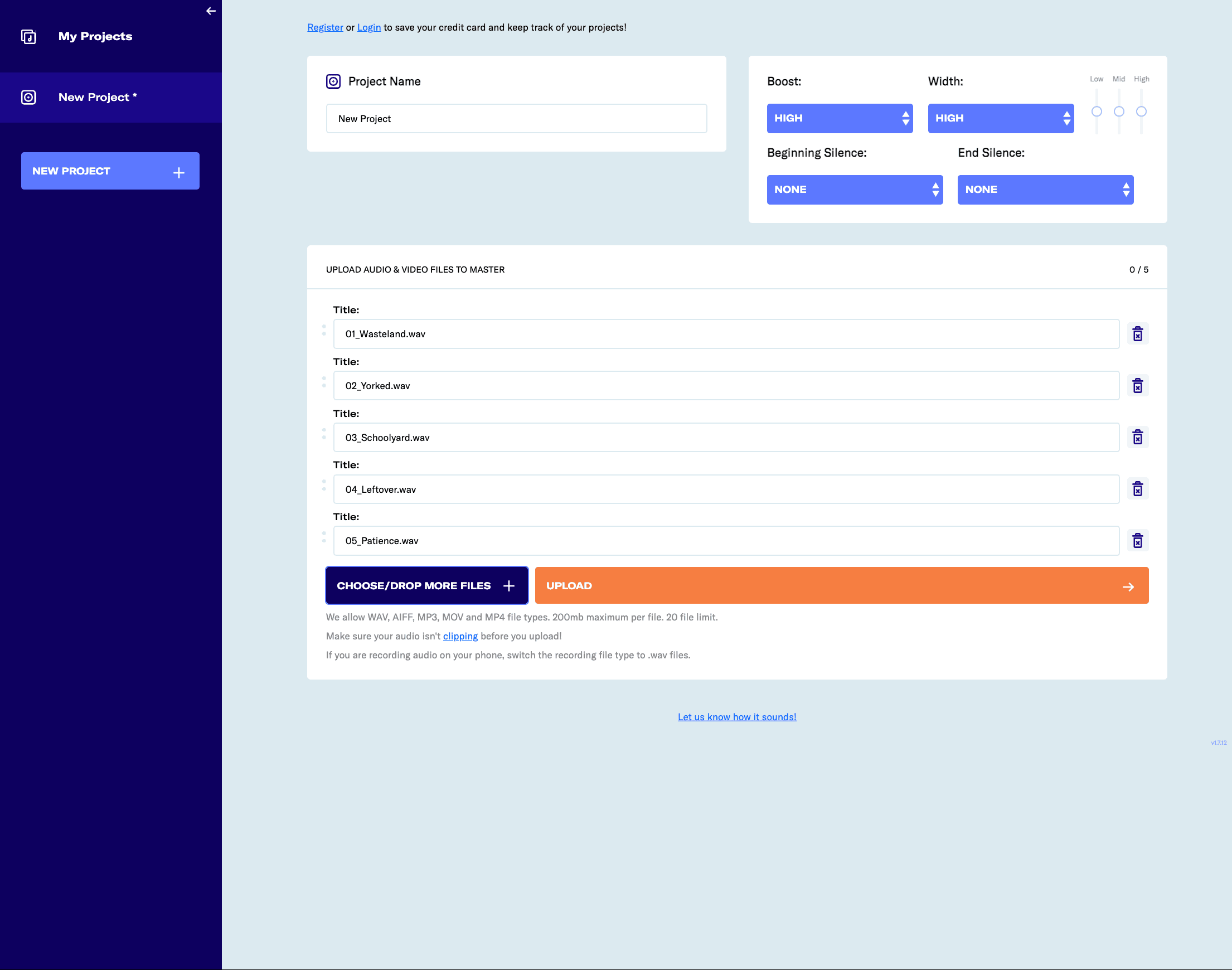Edit the 02_Yorked.wav title field
The height and width of the screenshot is (970, 1232).
click(726, 386)
